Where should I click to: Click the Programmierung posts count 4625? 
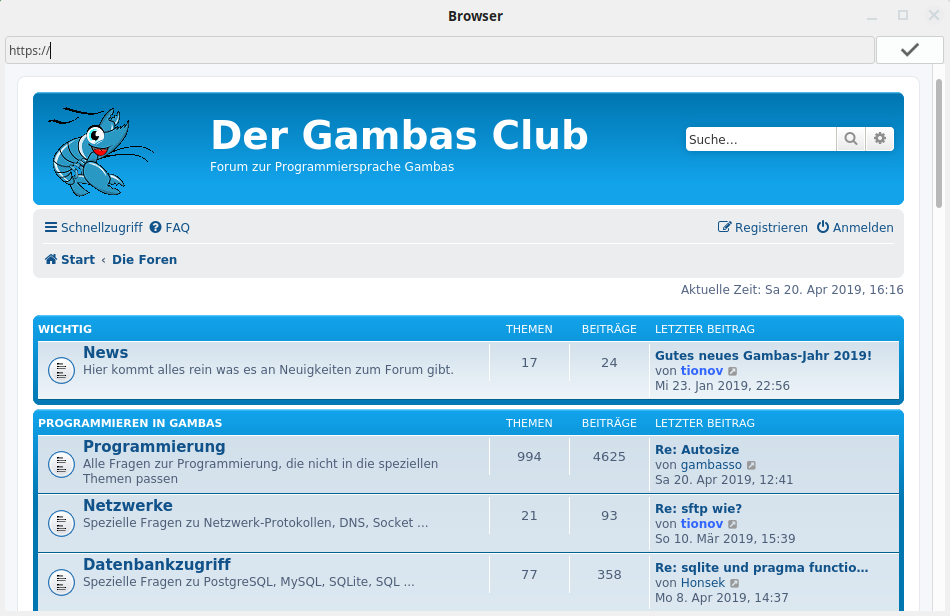(609, 457)
